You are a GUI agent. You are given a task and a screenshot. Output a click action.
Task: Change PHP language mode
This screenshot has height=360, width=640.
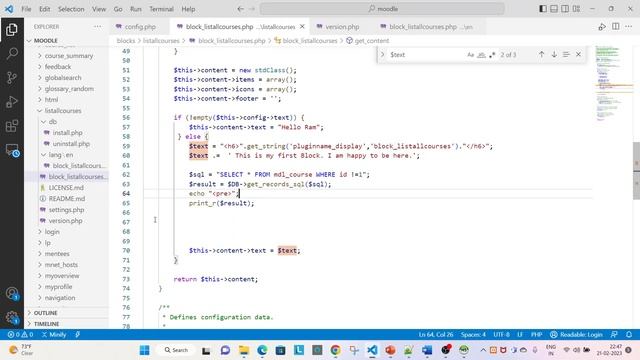pos(536,334)
